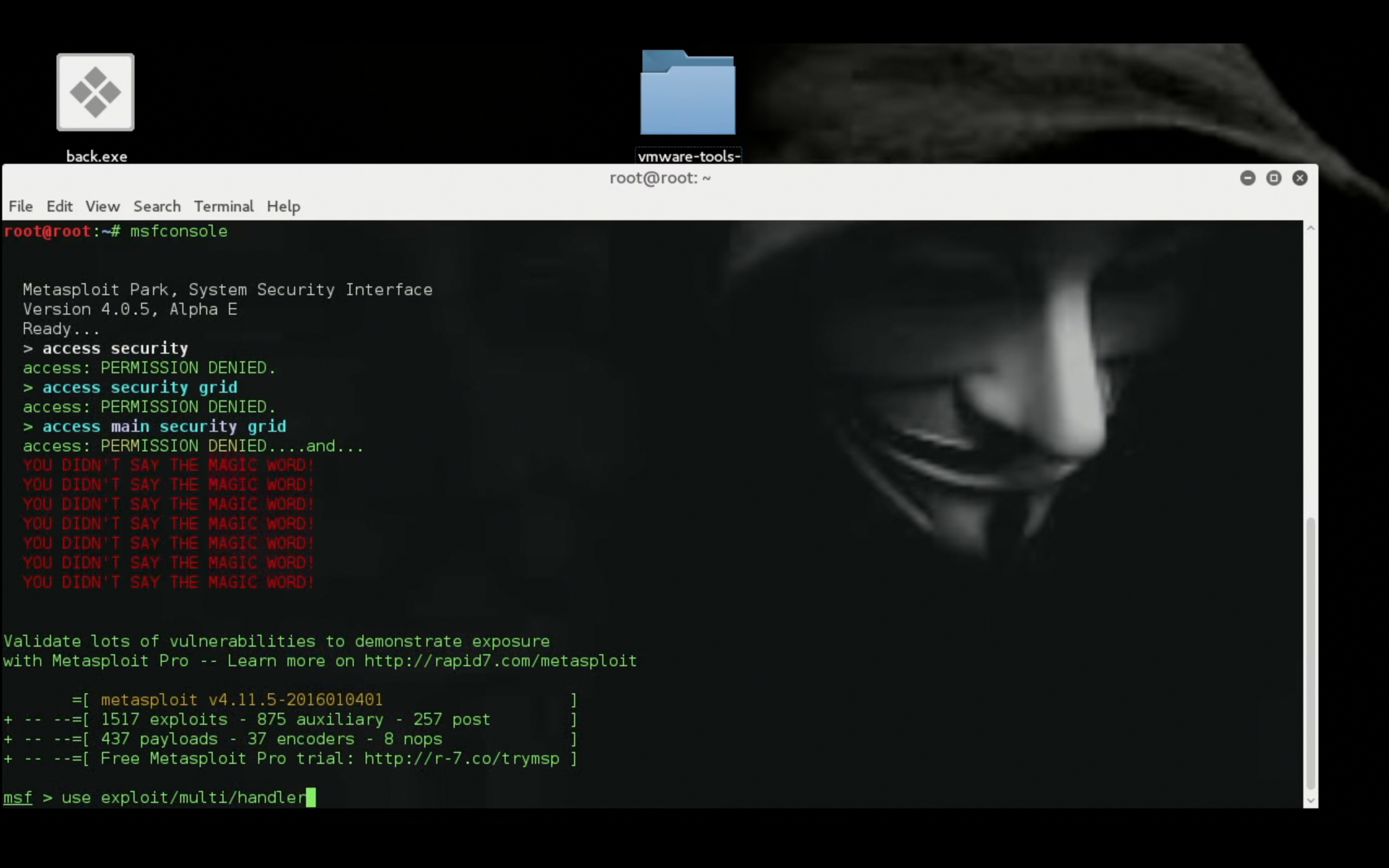Click the 'Version 4.0.5, Alpha E' line
This screenshot has width=1389, height=868.
130,309
